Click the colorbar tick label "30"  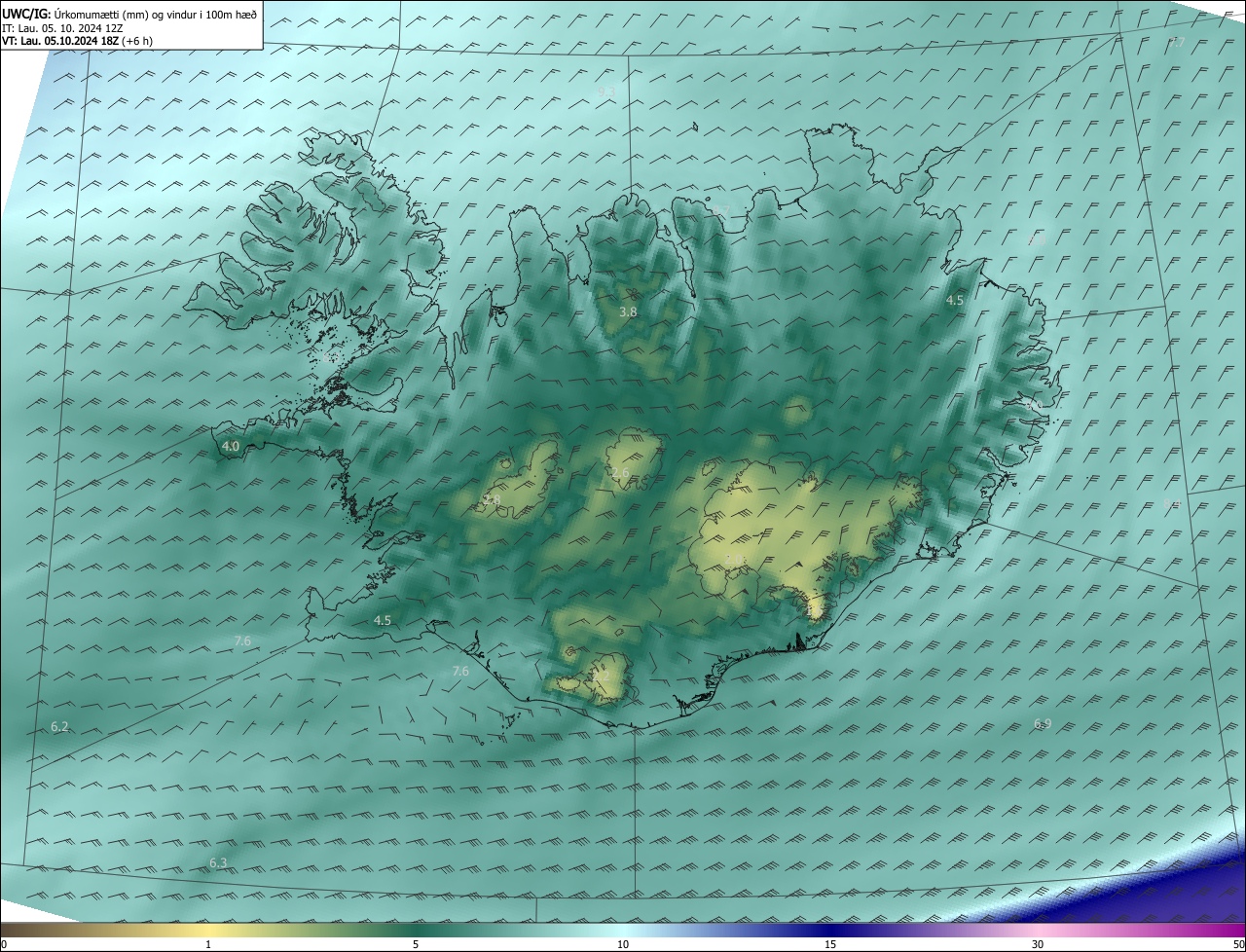click(1038, 945)
